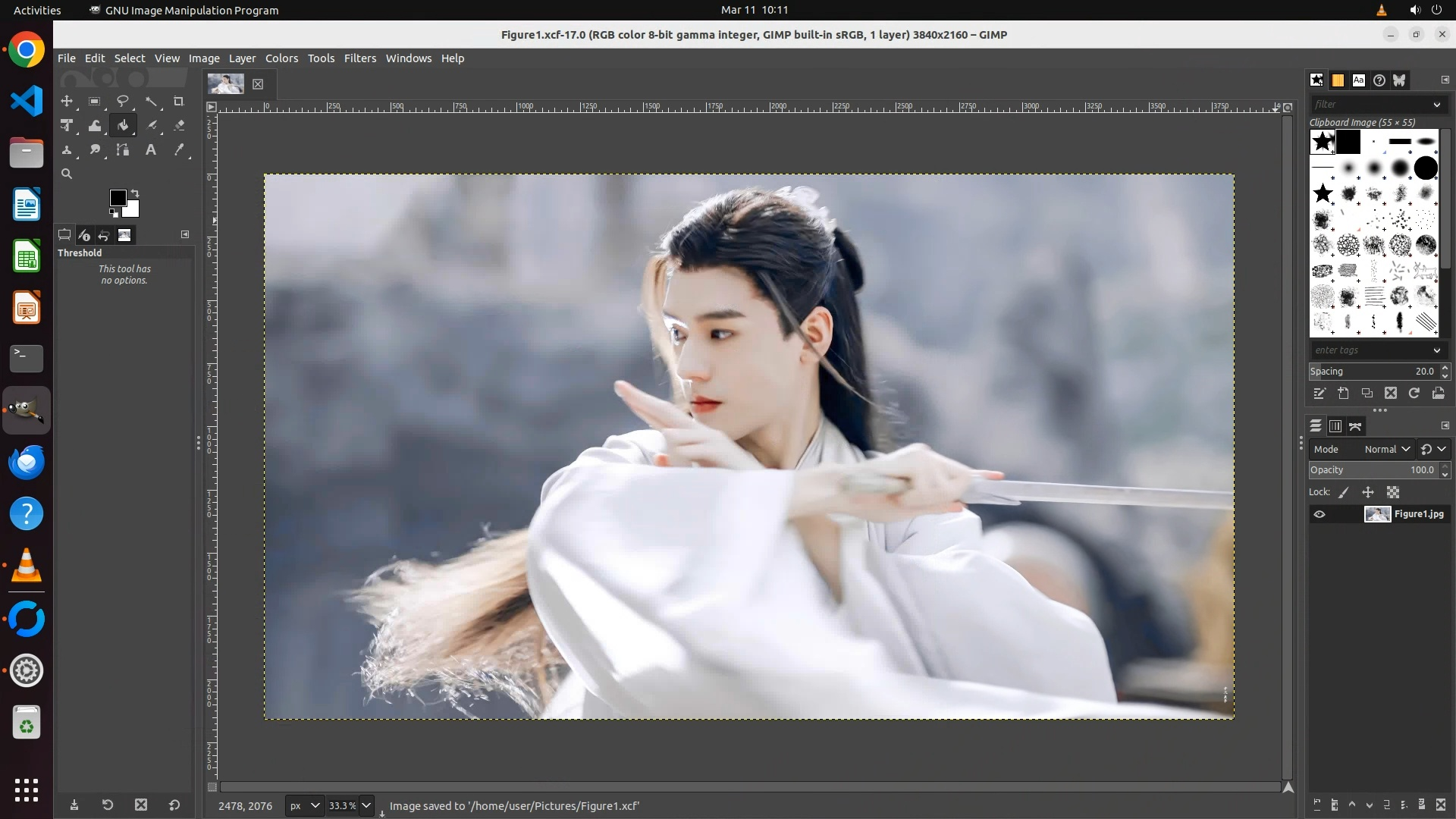Select the Crop tool

click(x=179, y=101)
